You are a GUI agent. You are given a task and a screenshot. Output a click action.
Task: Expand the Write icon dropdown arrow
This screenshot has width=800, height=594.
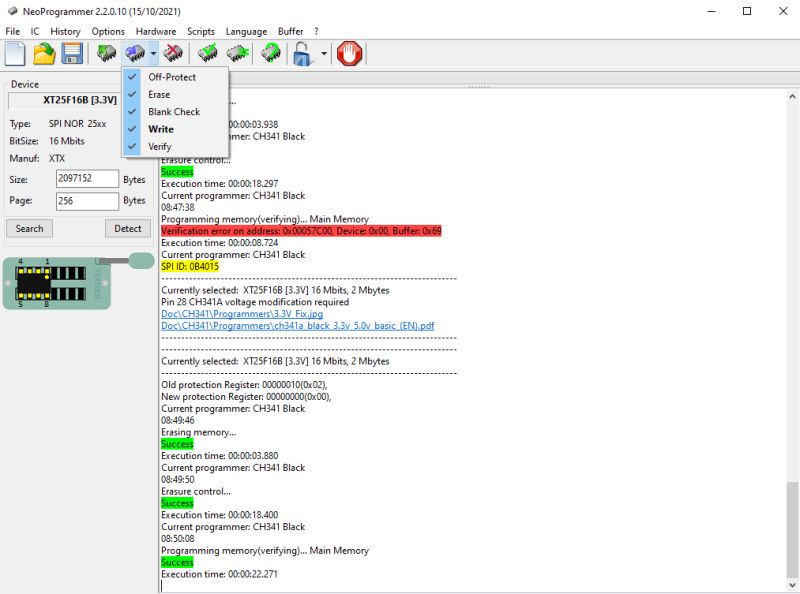pos(152,54)
